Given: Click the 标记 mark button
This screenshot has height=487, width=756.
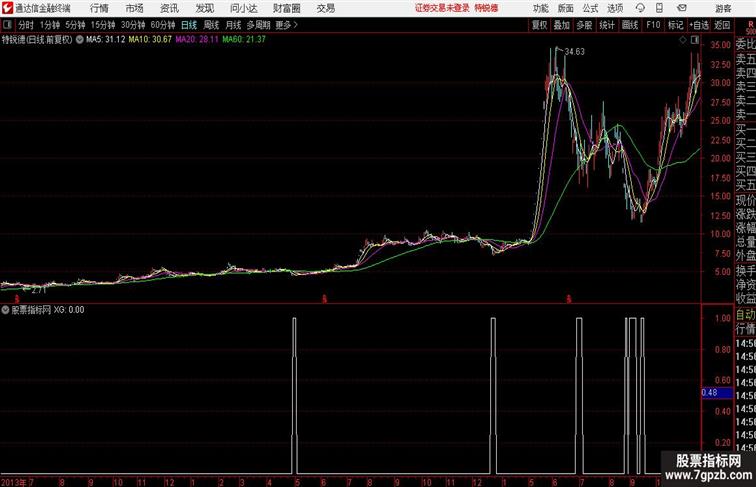Looking at the screenshot, I should [675, 25].
